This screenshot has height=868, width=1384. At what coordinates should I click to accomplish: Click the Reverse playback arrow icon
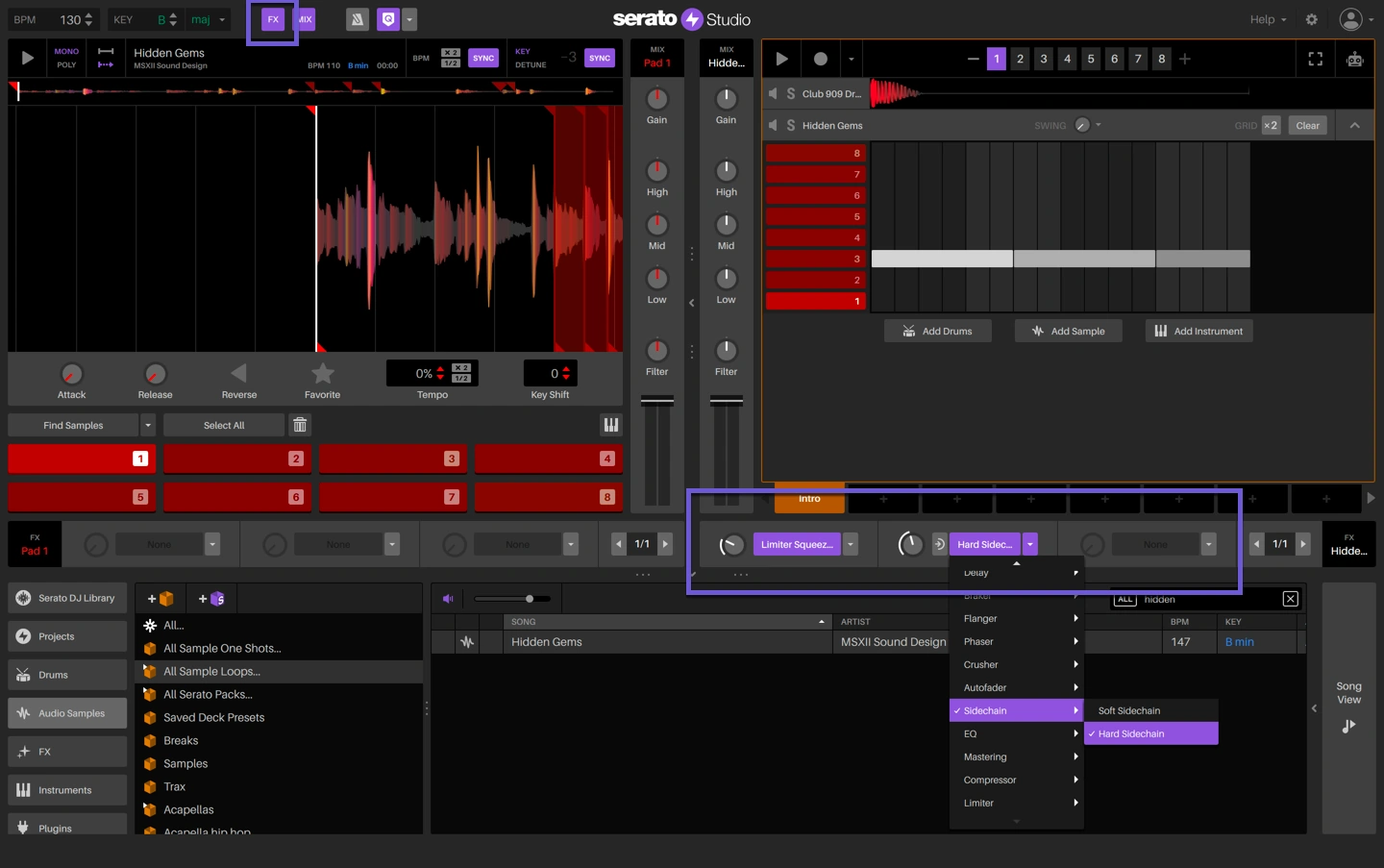click(238, 373)
